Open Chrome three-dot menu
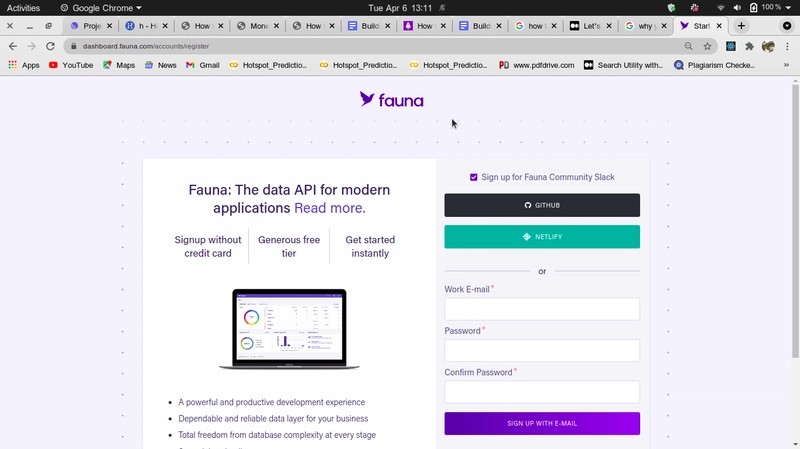Screen dimensions: 800x449 [x=787, y=46]
